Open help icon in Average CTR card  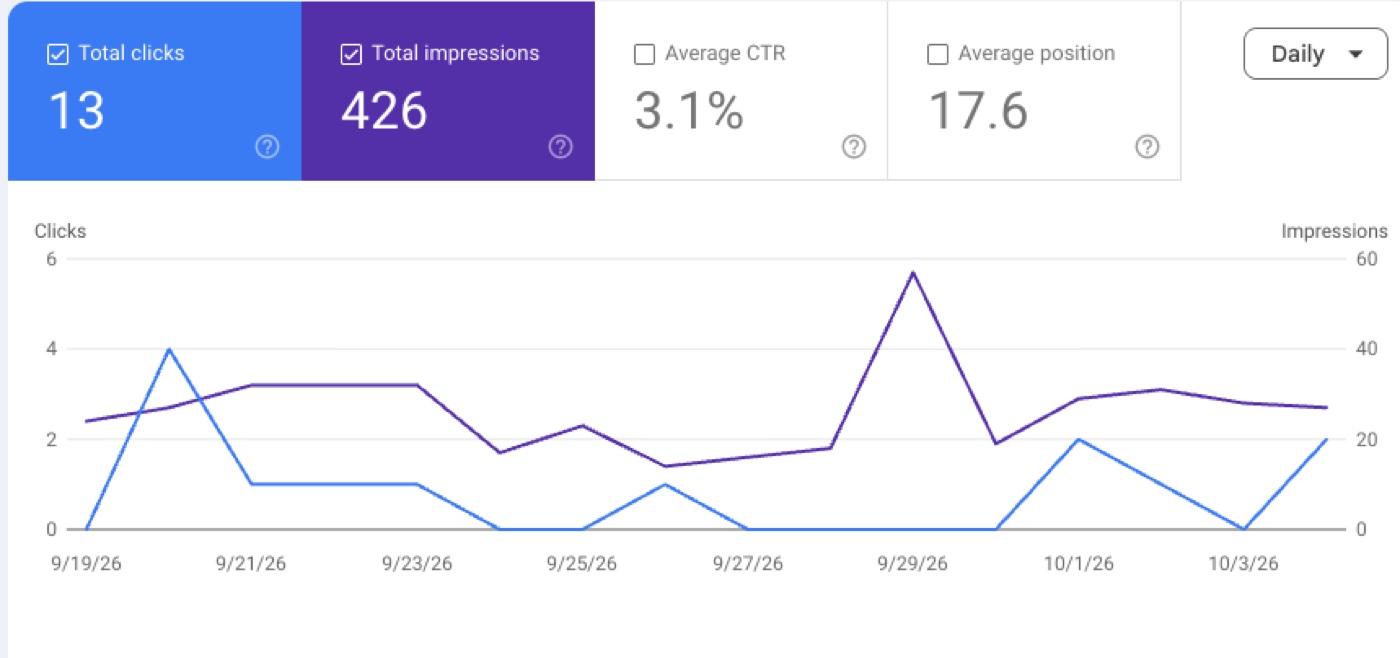tap(854, 147)
